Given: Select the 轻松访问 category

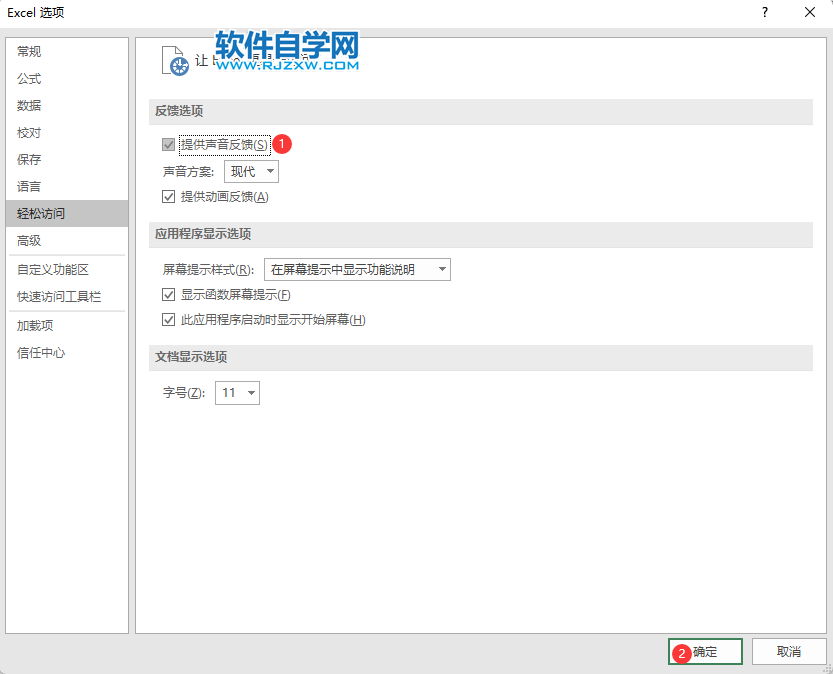Looking at the screenshot, I should tap(67, 214).
